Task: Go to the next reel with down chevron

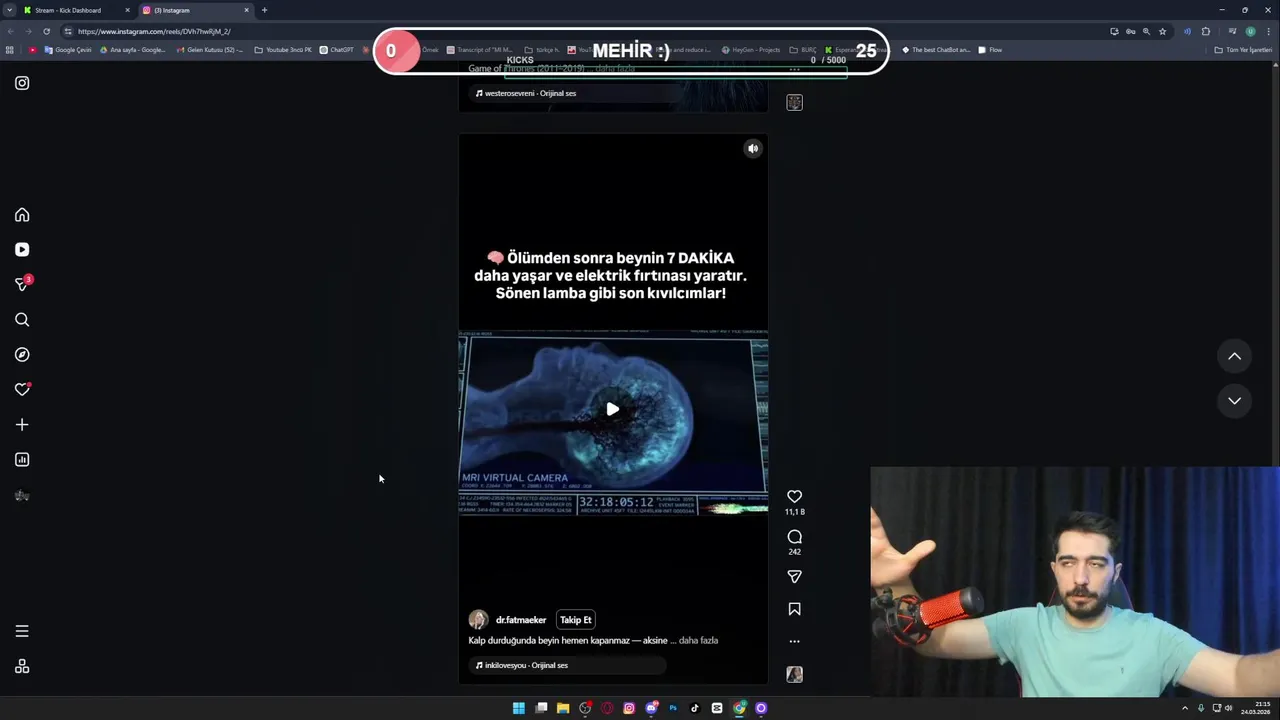Action: tap(1235, 400)
